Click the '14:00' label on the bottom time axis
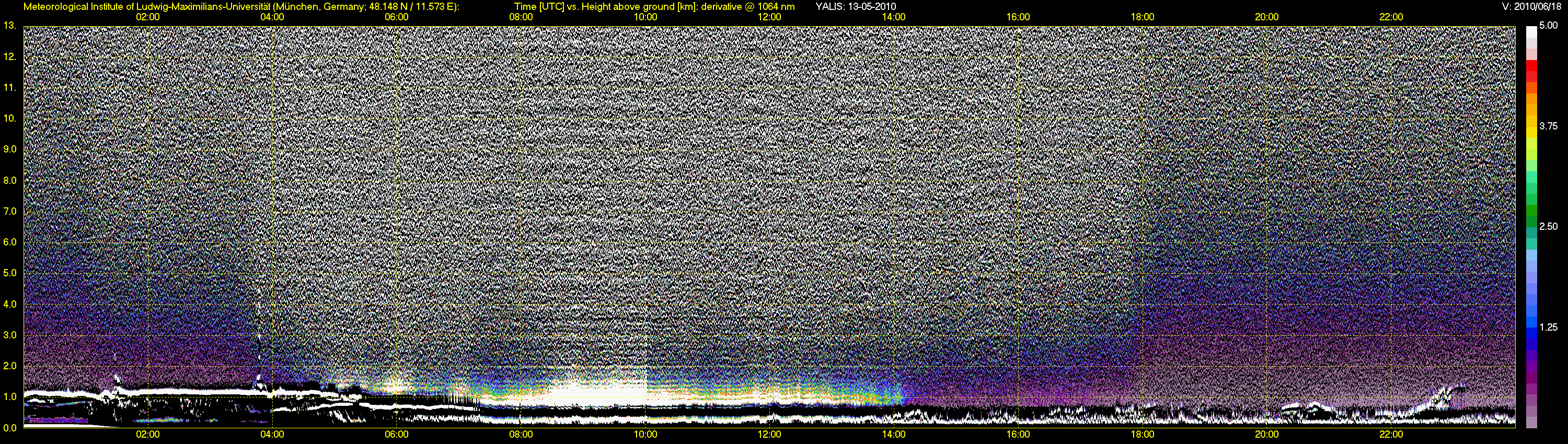The image size is (1568, 444). pos(894,434)
